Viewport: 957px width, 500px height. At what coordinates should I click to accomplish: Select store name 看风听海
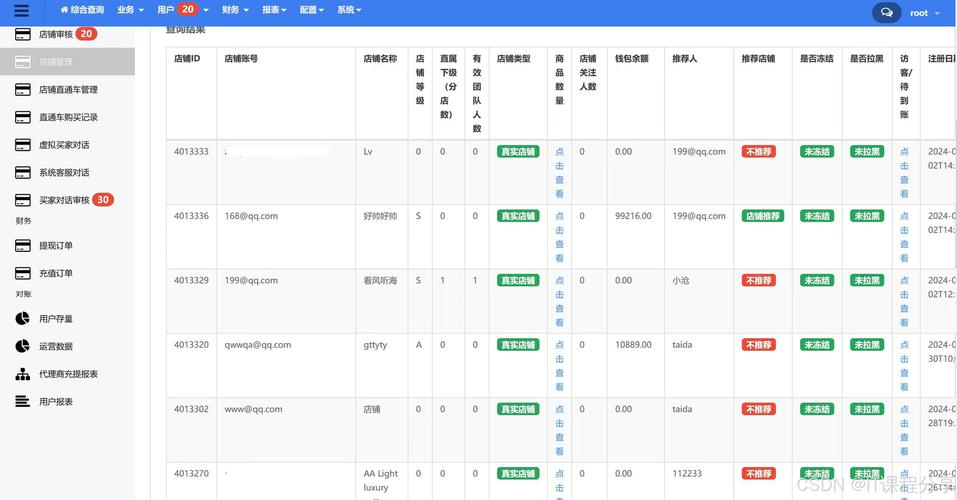380,280
